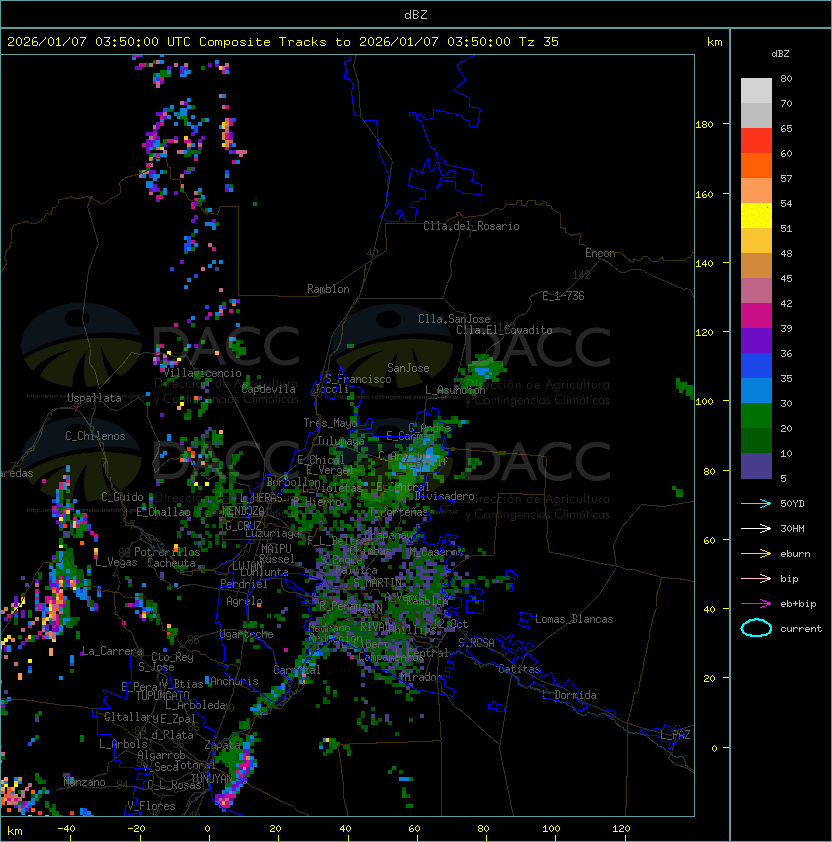The height and width of the screenshot is (842, 832).
Task: Click the 'Perdriel' map label
Action: click(x=244, y=583)
